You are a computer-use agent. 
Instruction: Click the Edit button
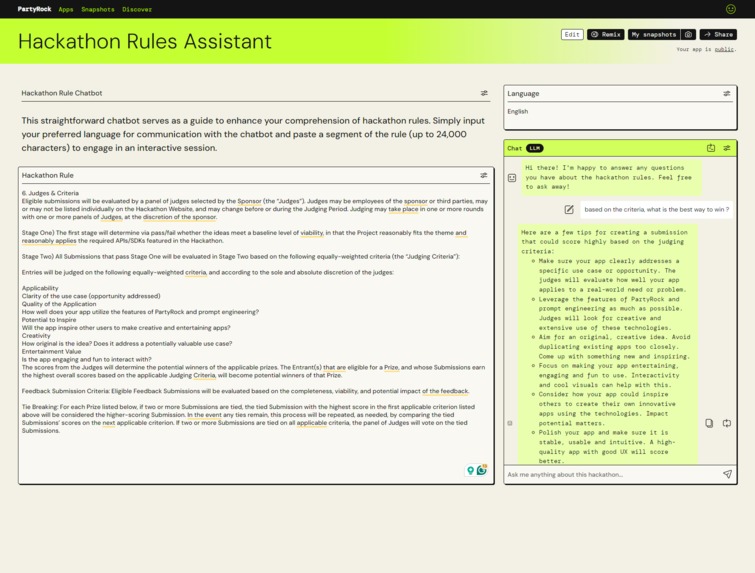(x=572, y=35)
